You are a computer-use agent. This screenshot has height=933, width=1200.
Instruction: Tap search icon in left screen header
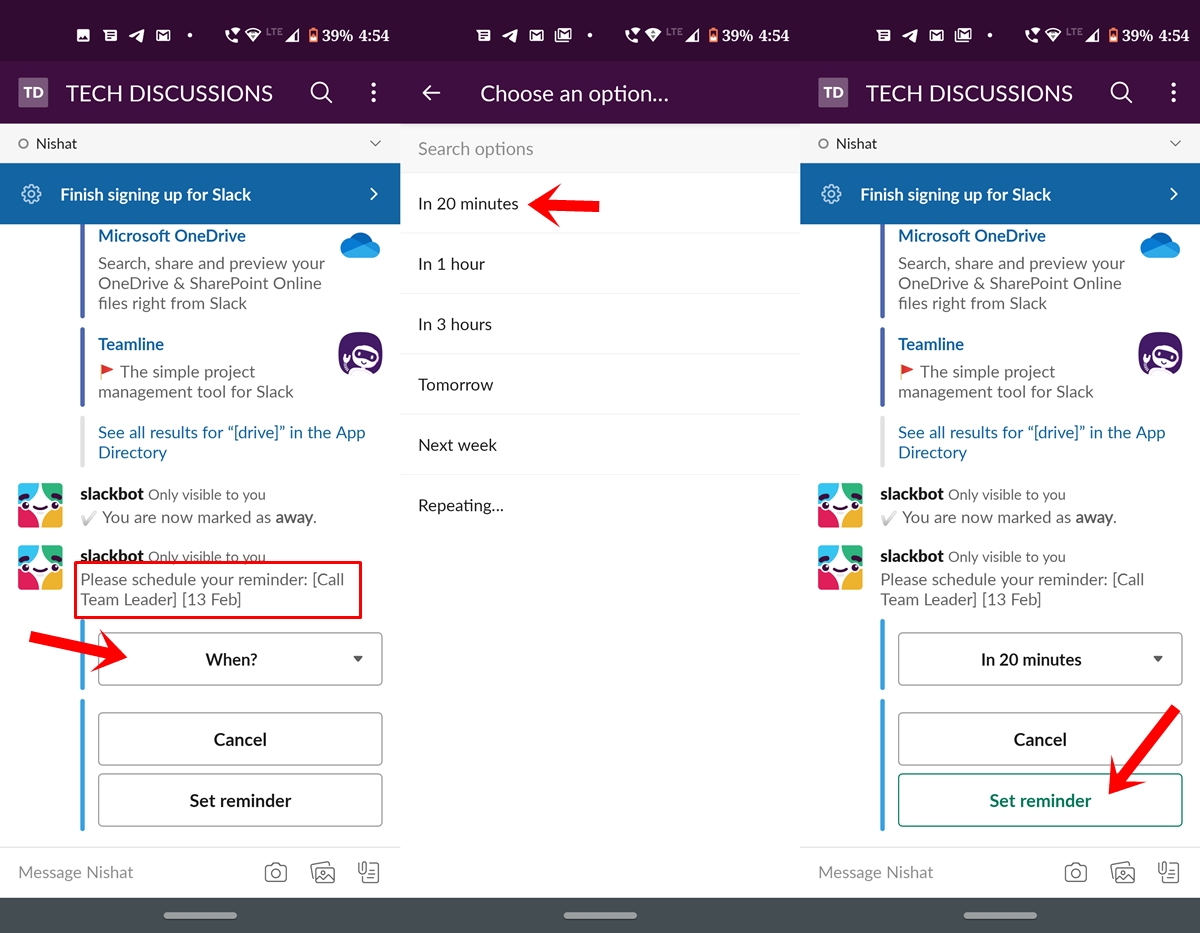coord(321,93)
